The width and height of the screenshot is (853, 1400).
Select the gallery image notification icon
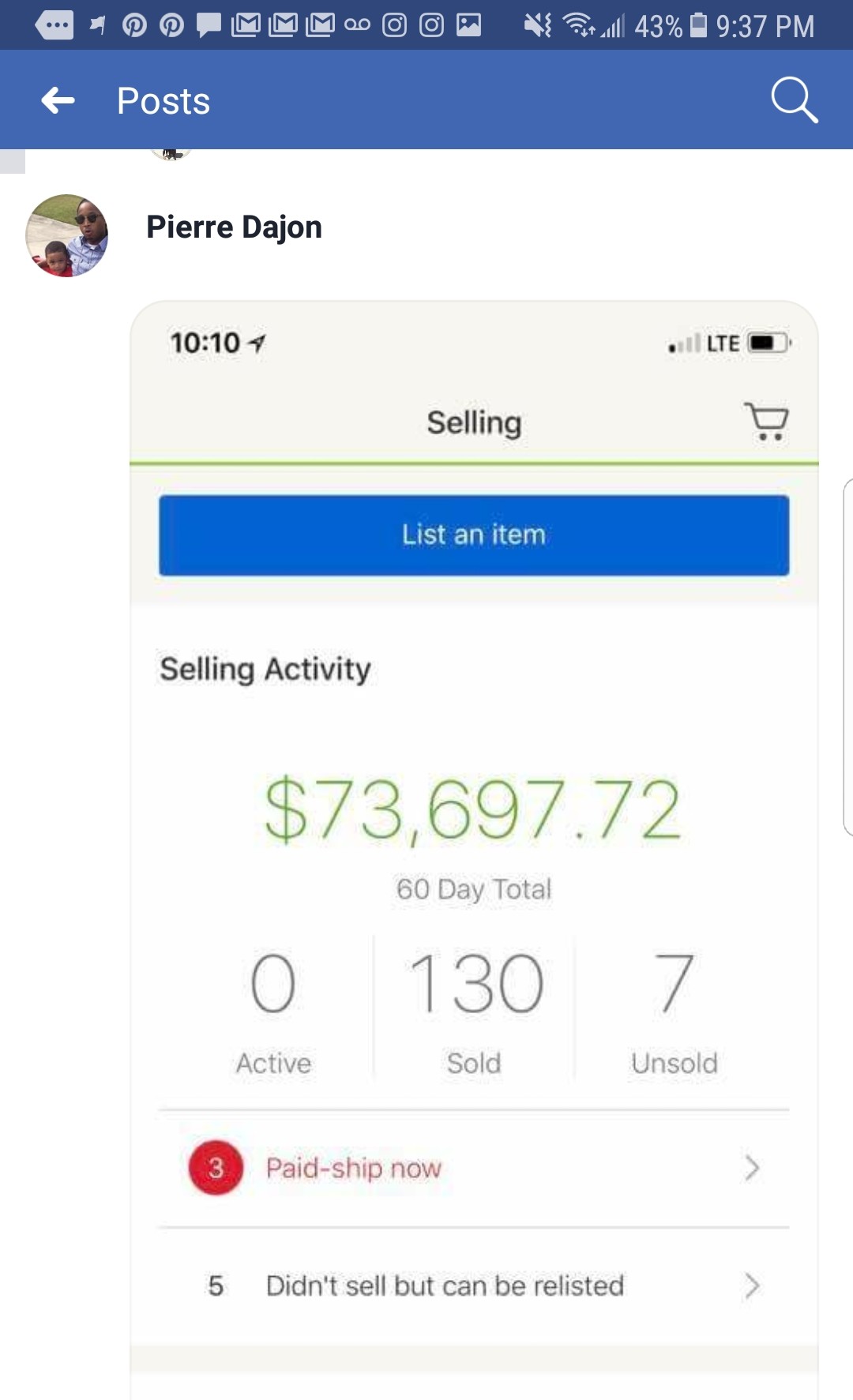pos(468,25)
